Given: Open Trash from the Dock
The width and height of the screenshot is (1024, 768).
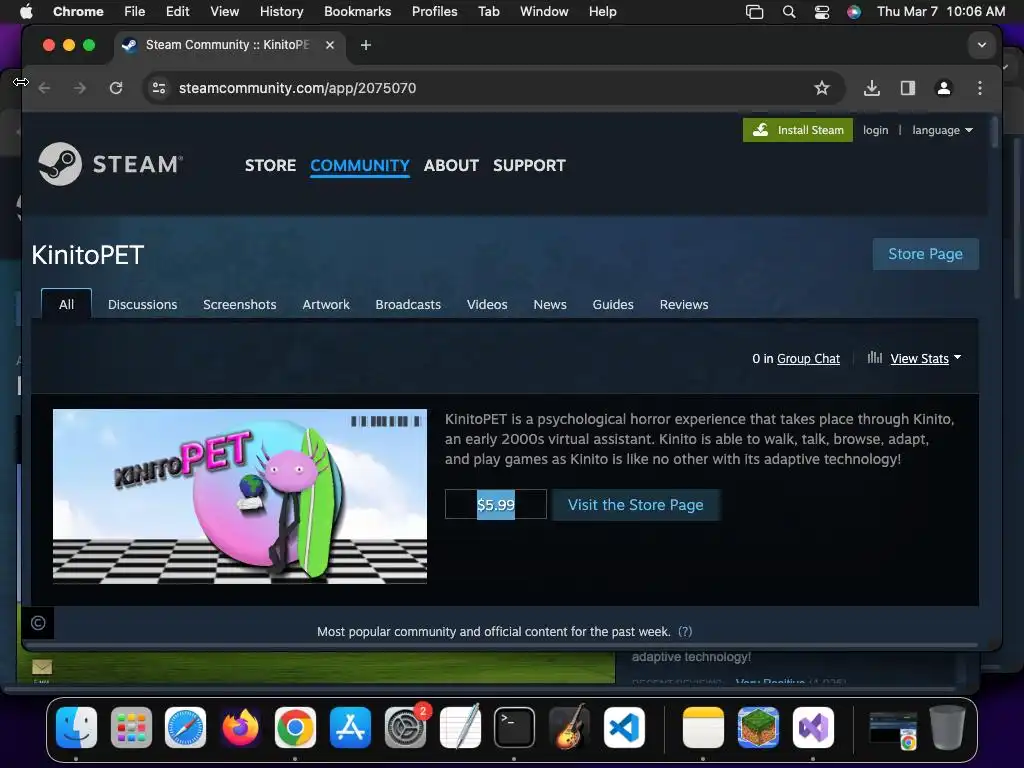Looking at the screenshot, I should (x=948, y=727).
